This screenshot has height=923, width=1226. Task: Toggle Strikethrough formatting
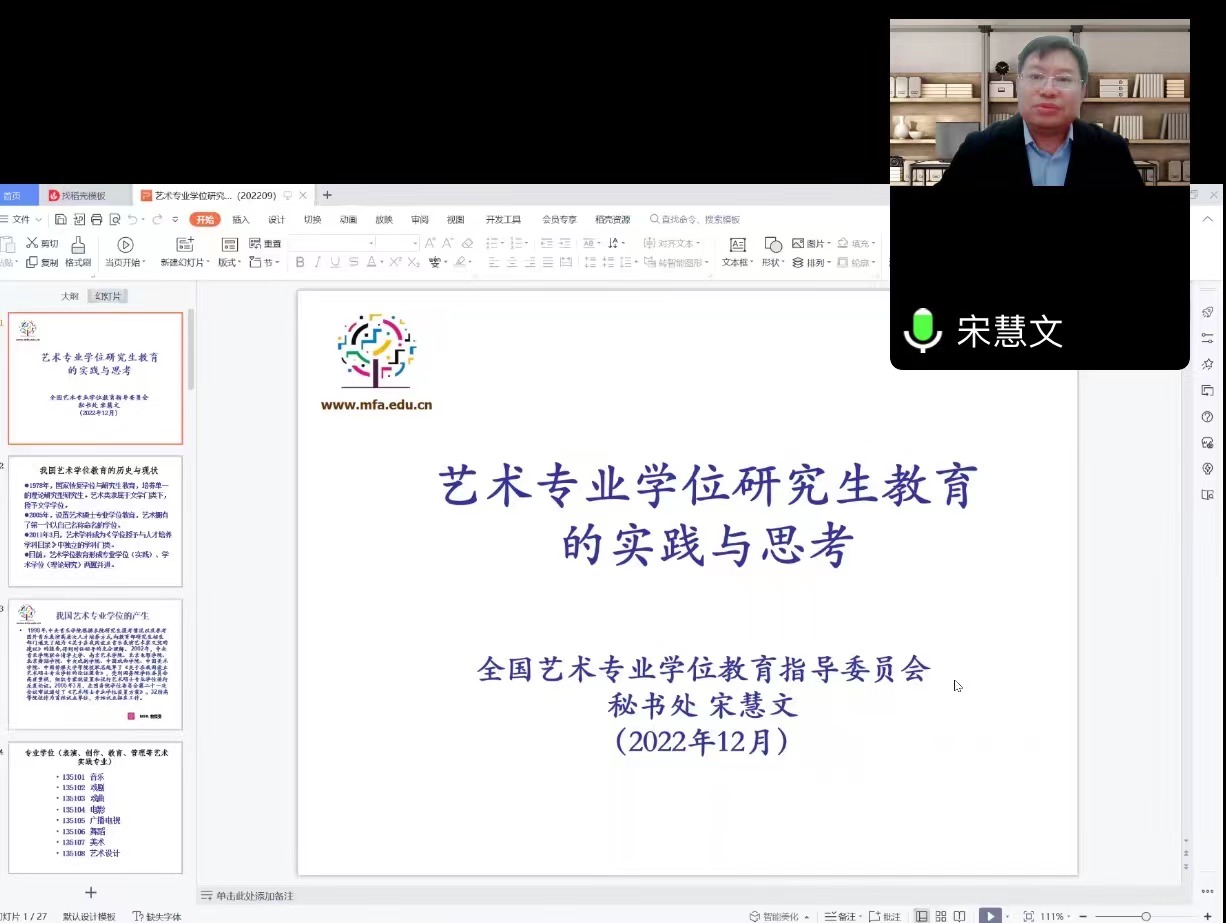click(x=353, y=262)
